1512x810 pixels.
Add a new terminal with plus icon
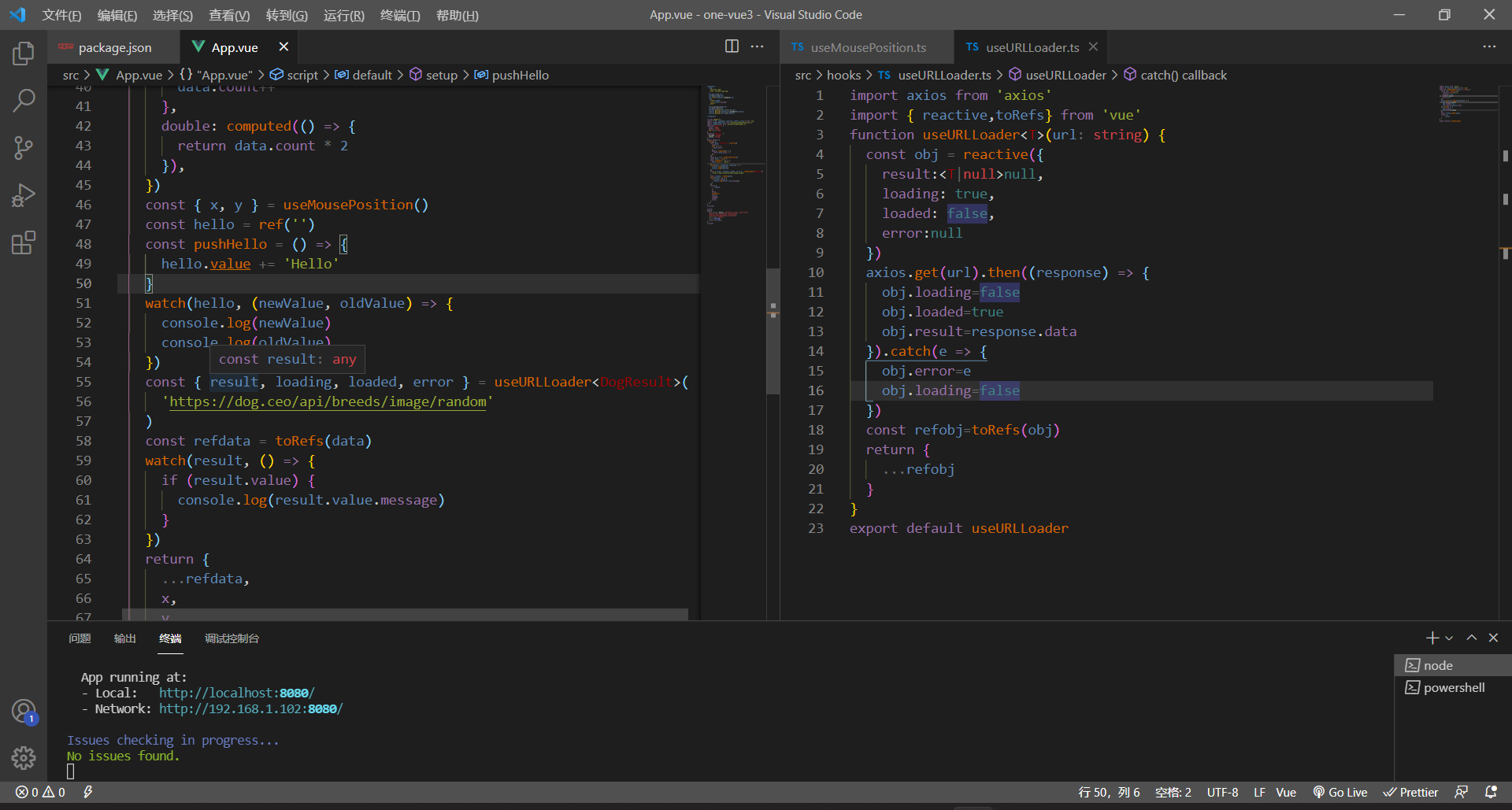point(1432,638)
